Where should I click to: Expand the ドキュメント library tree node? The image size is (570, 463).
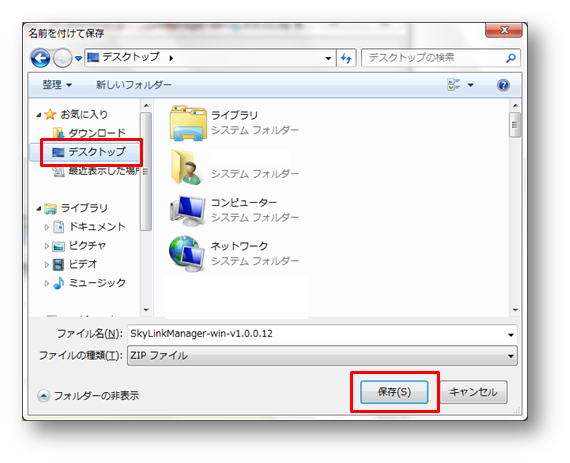click(47, 227)
